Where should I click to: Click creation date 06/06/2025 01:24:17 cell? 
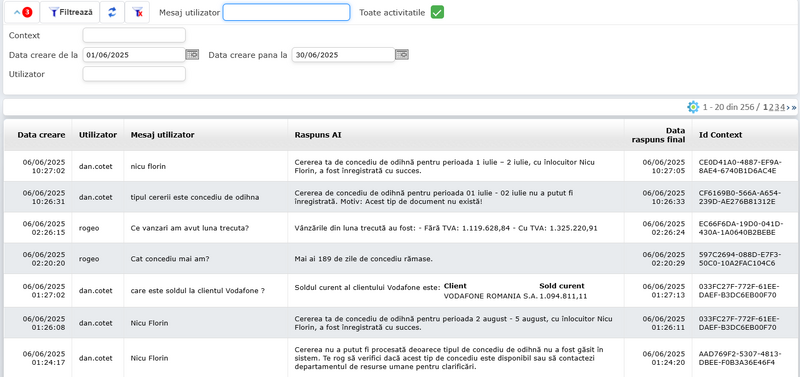(x=44, y=358)
